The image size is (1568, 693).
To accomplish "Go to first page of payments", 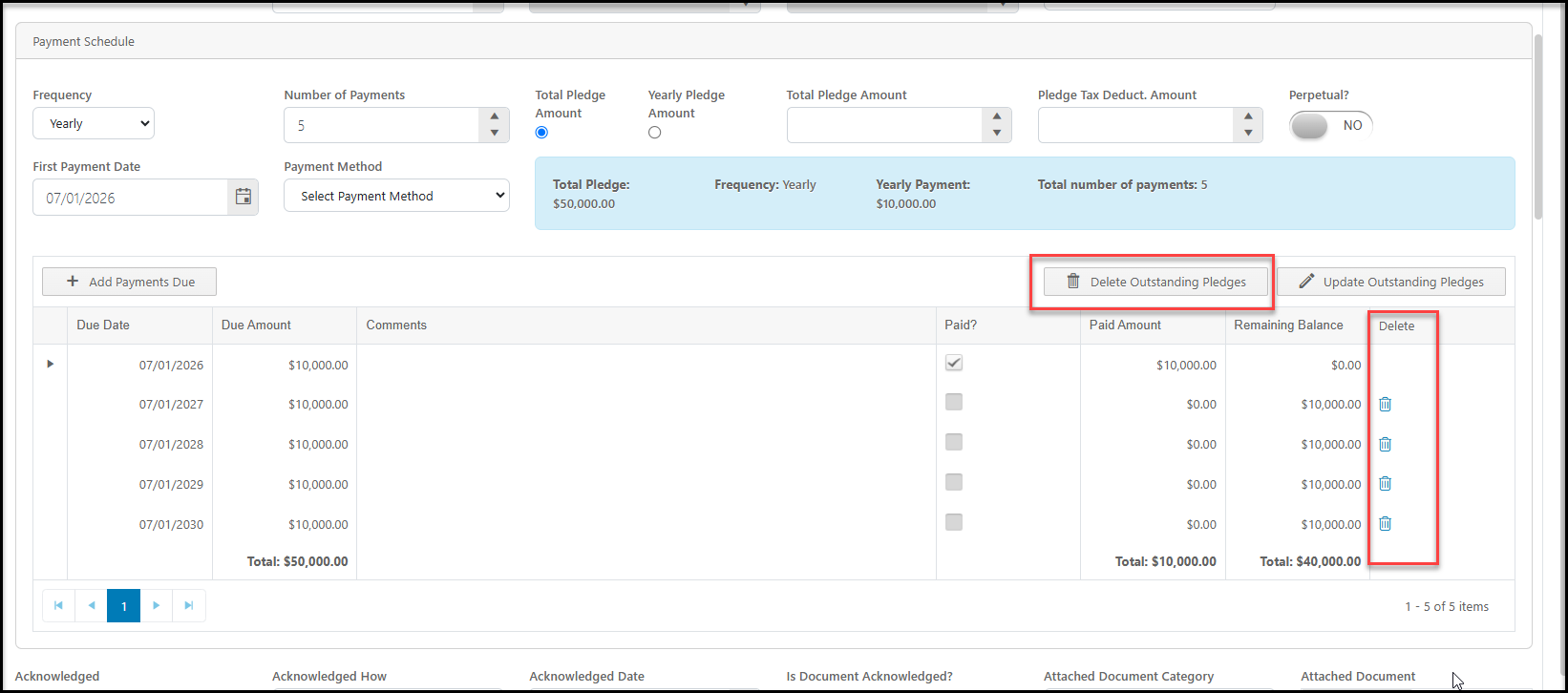I will pos(59,606).
